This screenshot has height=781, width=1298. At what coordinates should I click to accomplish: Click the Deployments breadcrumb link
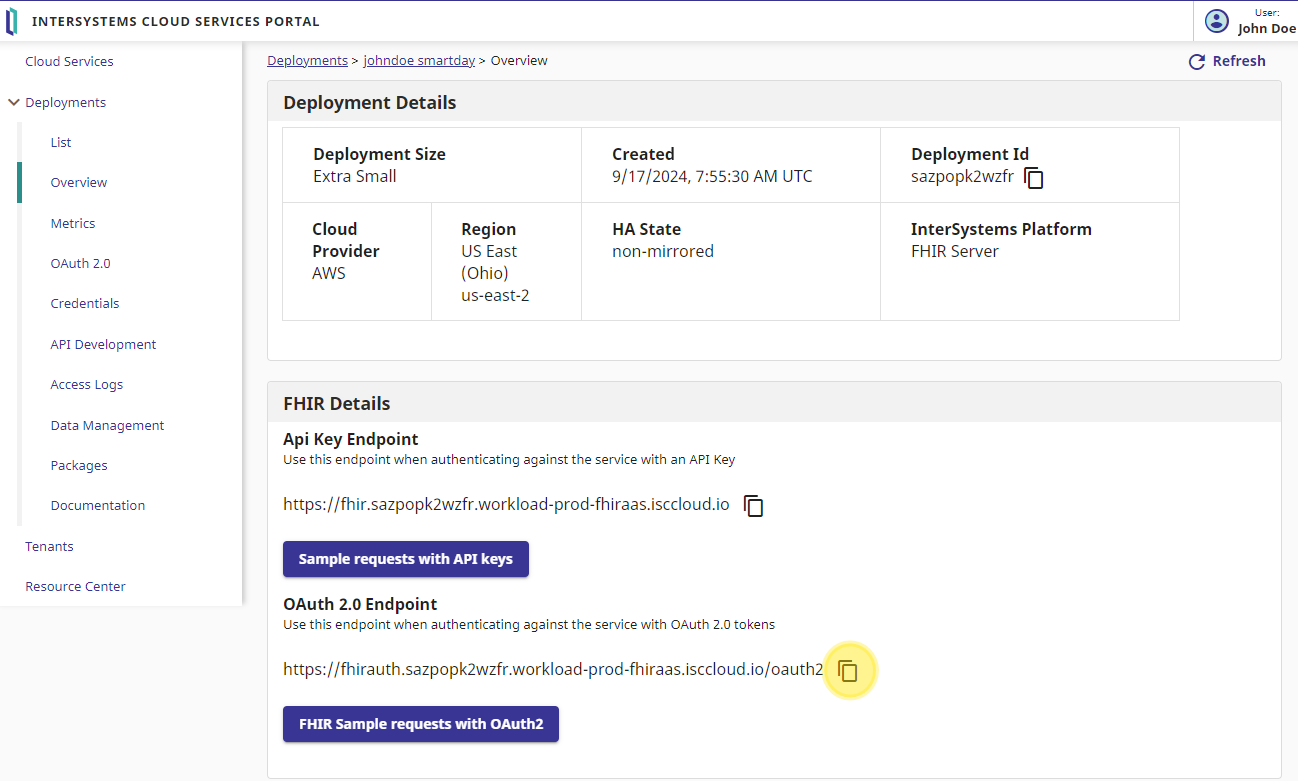pyautogui.click(x=307, y=60)
